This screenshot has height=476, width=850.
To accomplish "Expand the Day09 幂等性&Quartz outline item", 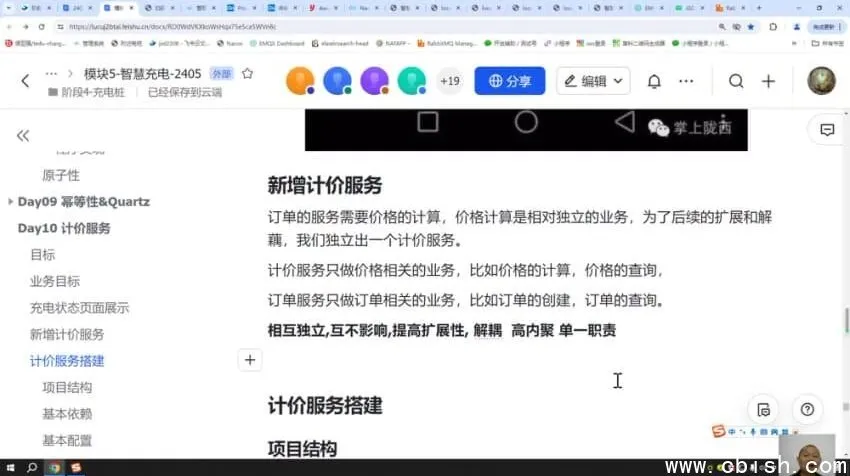I will [x=10, y=201].
